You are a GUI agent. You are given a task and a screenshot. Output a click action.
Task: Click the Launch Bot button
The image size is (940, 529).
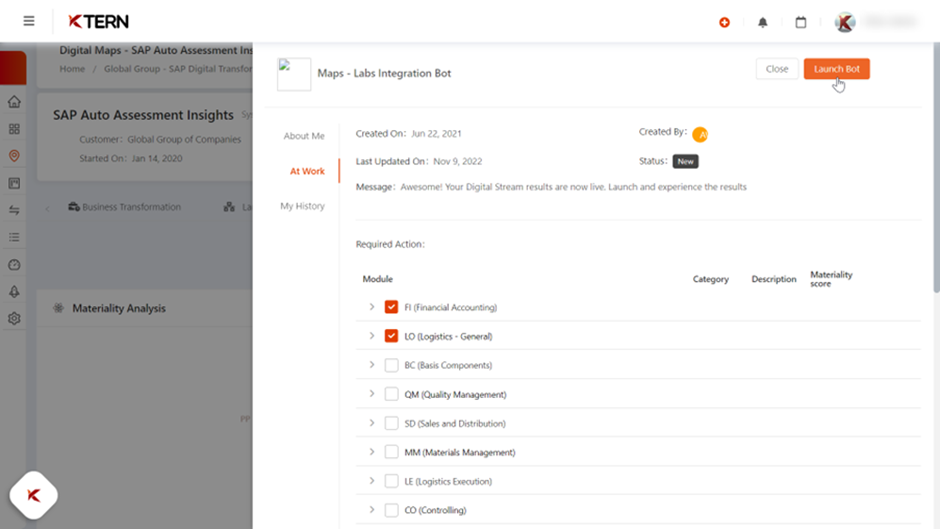click(x=836, y=69)
